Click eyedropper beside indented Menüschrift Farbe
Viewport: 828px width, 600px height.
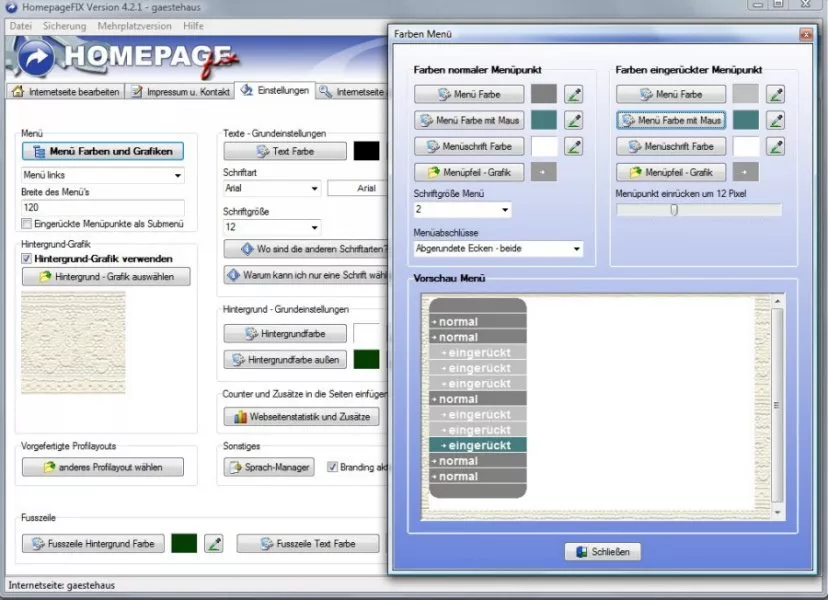pos(775,147)
